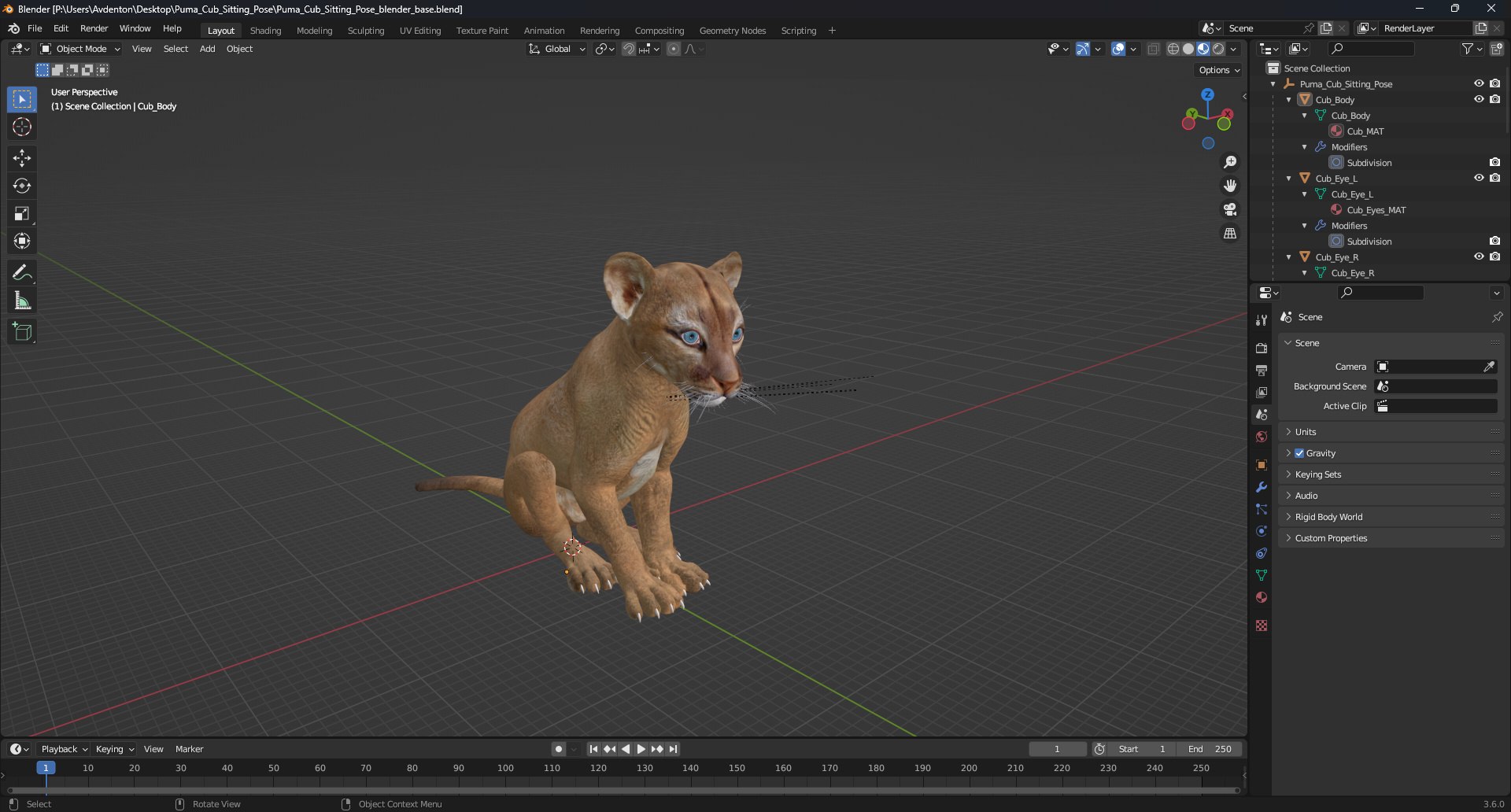The image size is (1511, 812).
Task: Toggle Cub_Eye_R eye visibility
Action: point(1479,257)
